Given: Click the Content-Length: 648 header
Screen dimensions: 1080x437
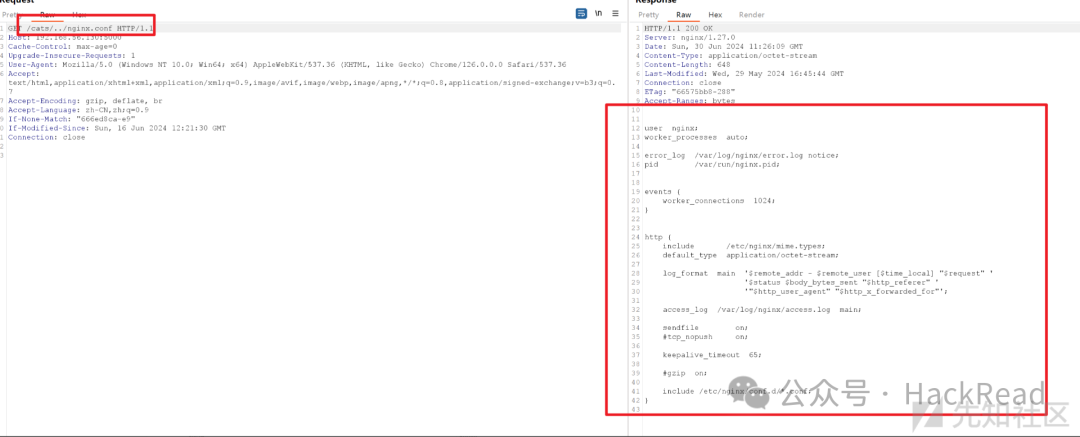Looking at the screenshot, I should click(685, 64).
